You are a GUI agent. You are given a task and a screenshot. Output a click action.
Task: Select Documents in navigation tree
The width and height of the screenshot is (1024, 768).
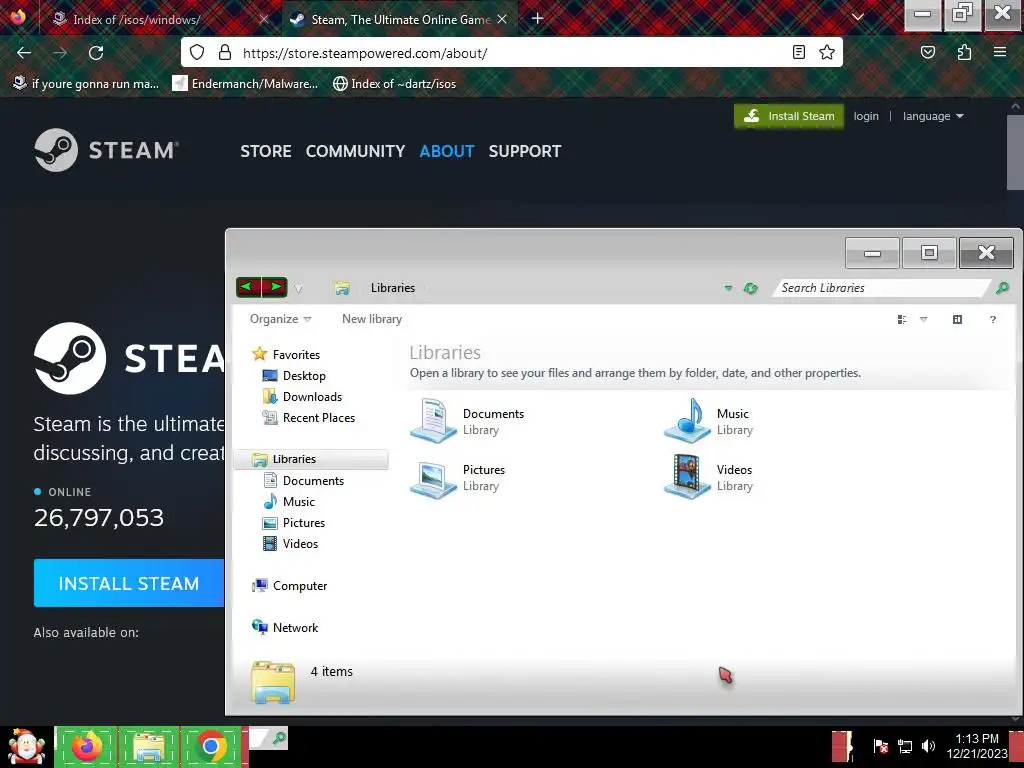click(x=304, y=481)
